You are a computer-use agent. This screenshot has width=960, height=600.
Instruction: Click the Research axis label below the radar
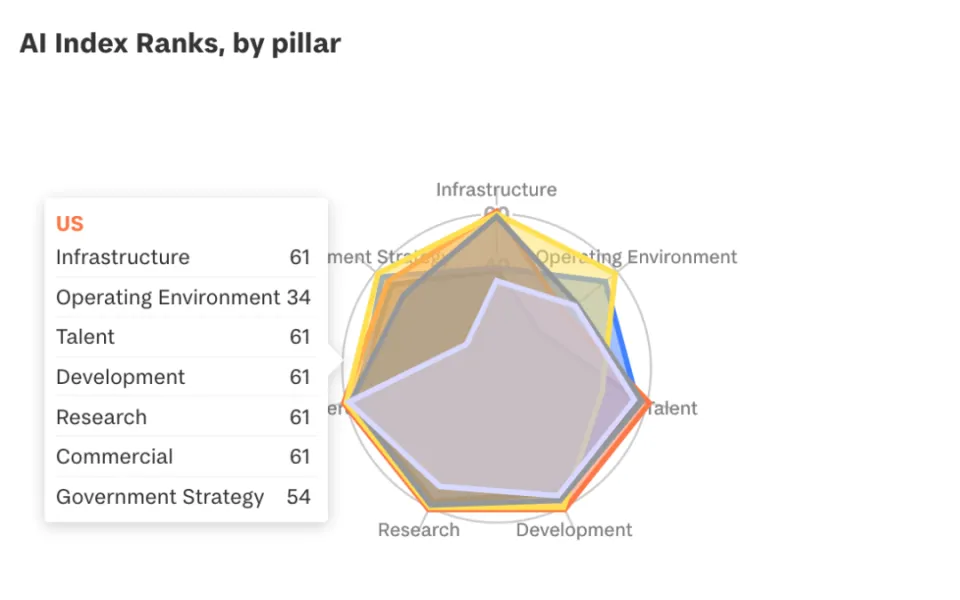418,530
